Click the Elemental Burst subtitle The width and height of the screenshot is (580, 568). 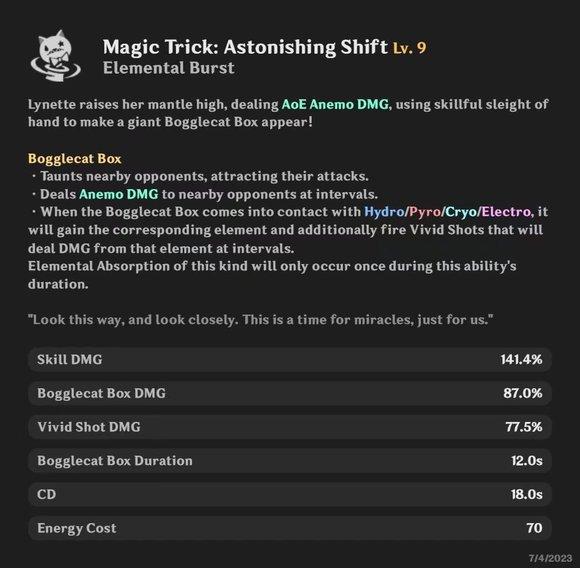169,68
